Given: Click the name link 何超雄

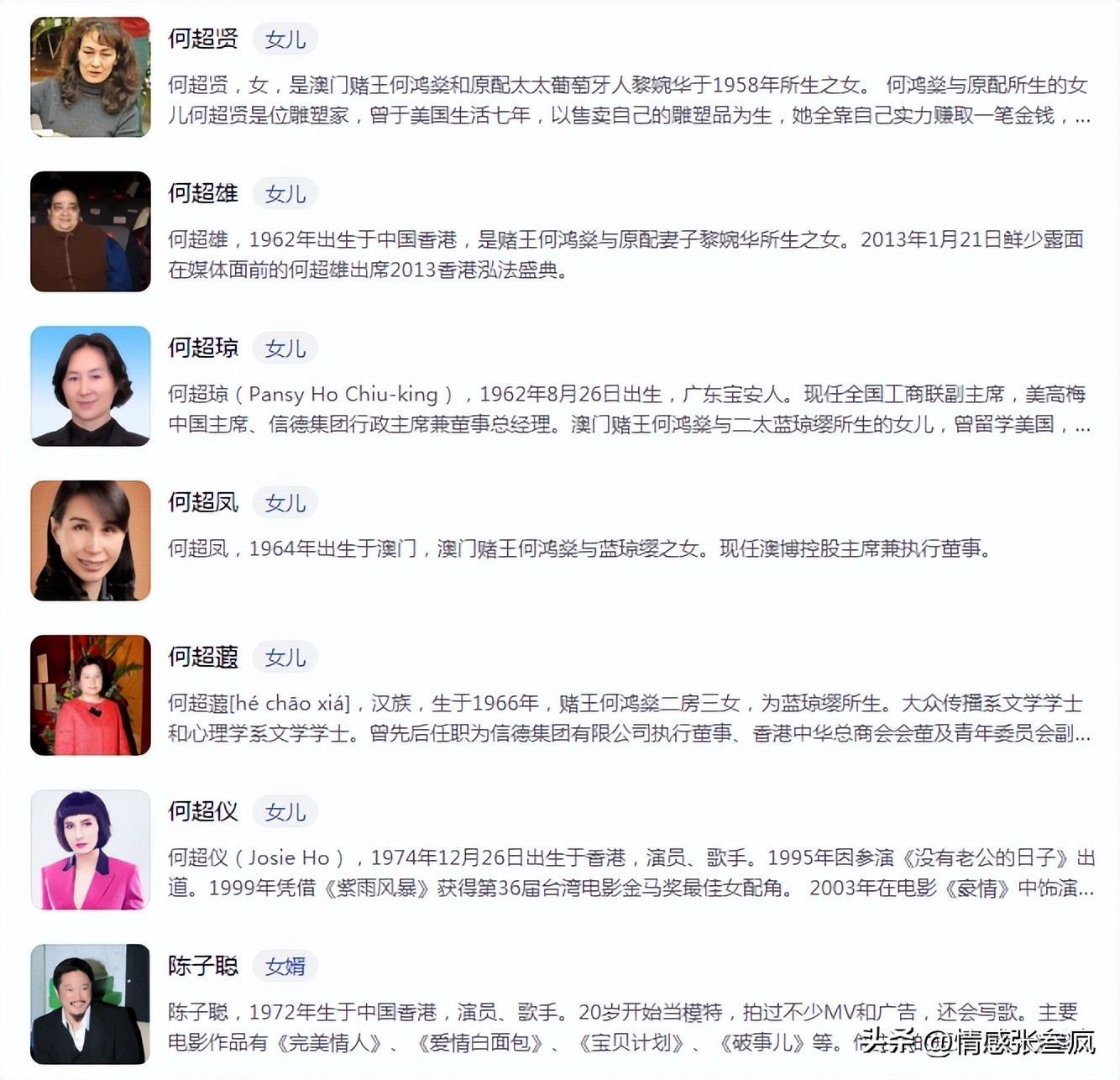Looking at the screenshot, I should 203,193.
